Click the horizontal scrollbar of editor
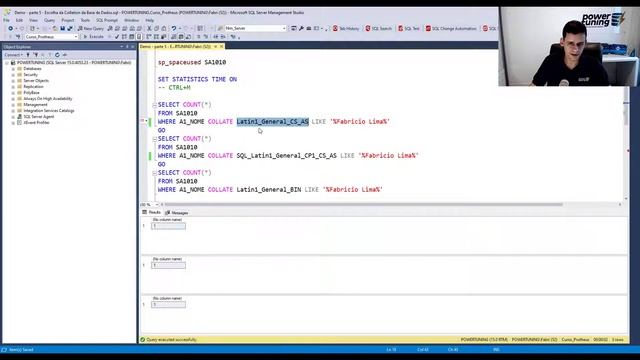The image size is (640, 360). [x=363, y=204]
